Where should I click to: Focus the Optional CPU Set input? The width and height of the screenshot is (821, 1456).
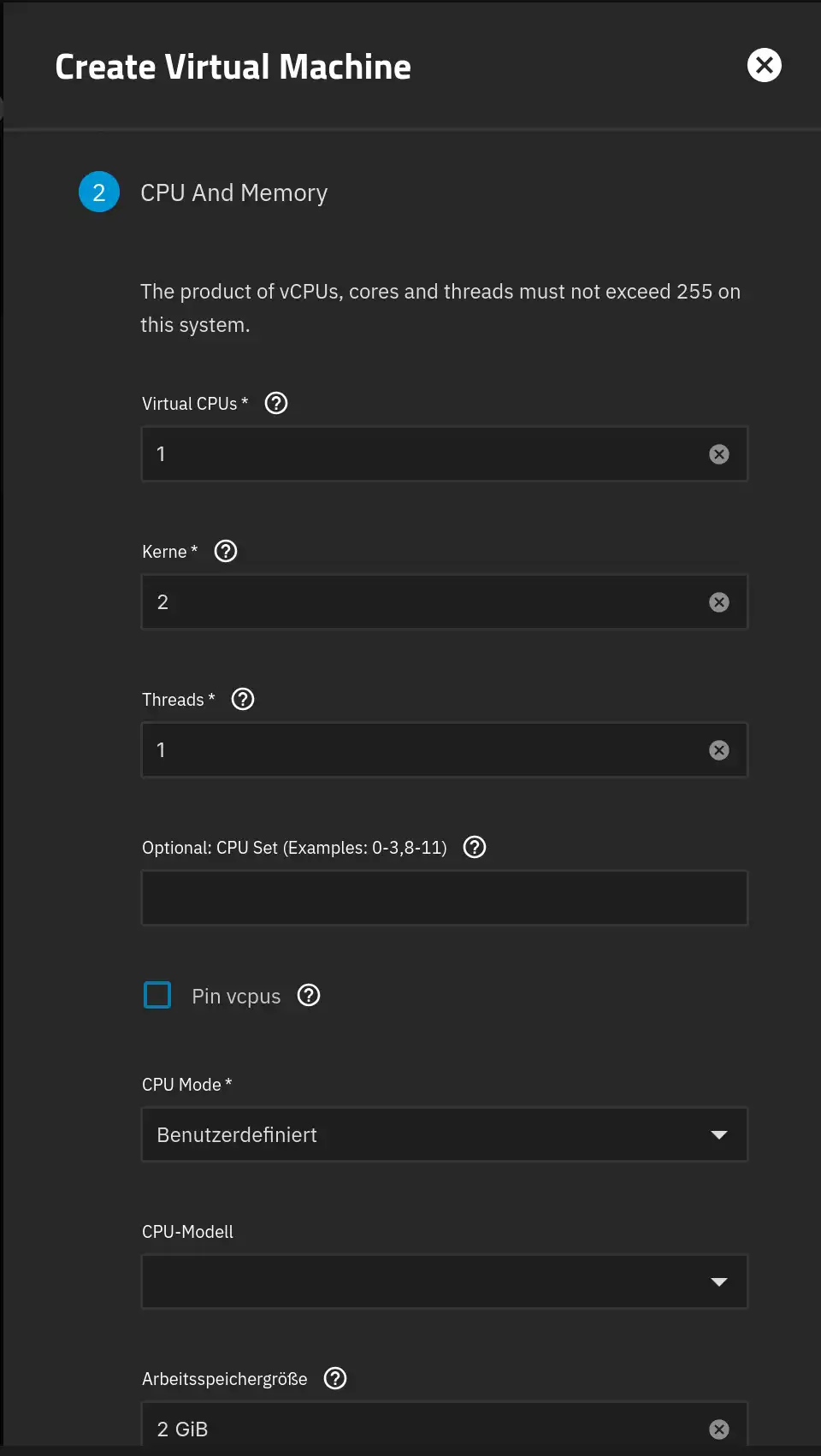[445, 897]
